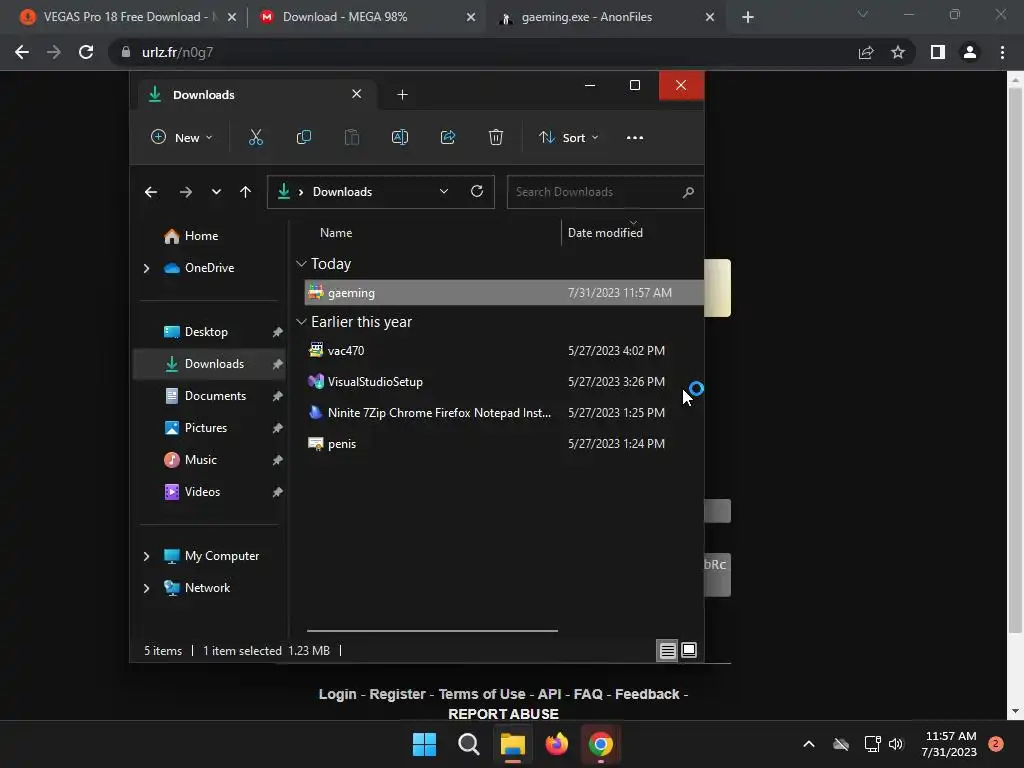Collapse the Today group

pos(301,264)
